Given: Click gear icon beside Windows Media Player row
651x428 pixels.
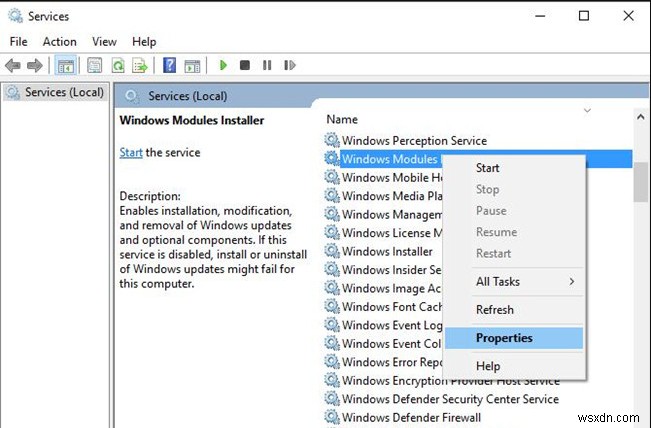Looking at the screenshot, I should click(332, 196).
